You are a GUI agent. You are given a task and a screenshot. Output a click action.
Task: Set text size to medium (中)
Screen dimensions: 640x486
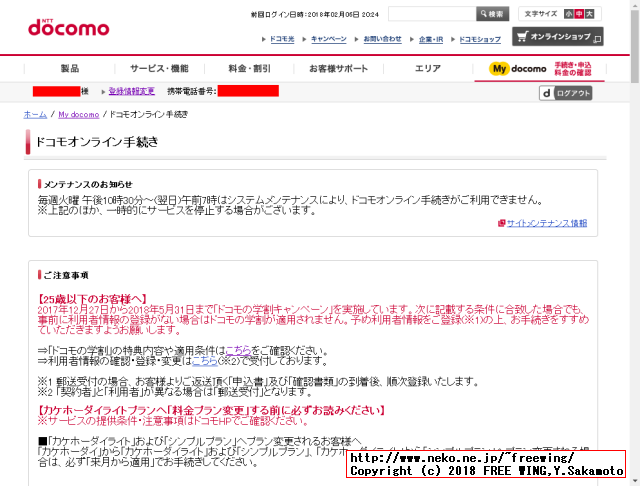[579, 14]
